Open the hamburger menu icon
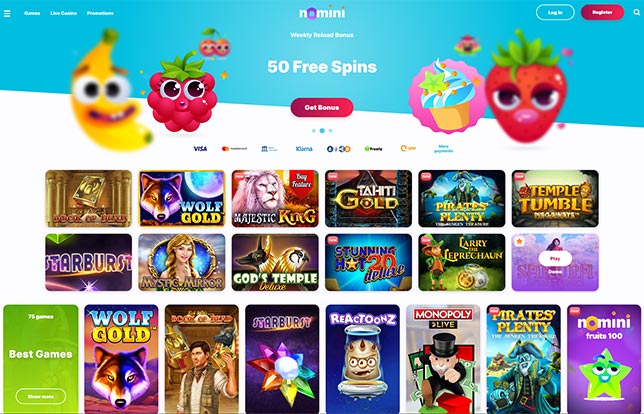644x414 pixels. pos(7,14)
